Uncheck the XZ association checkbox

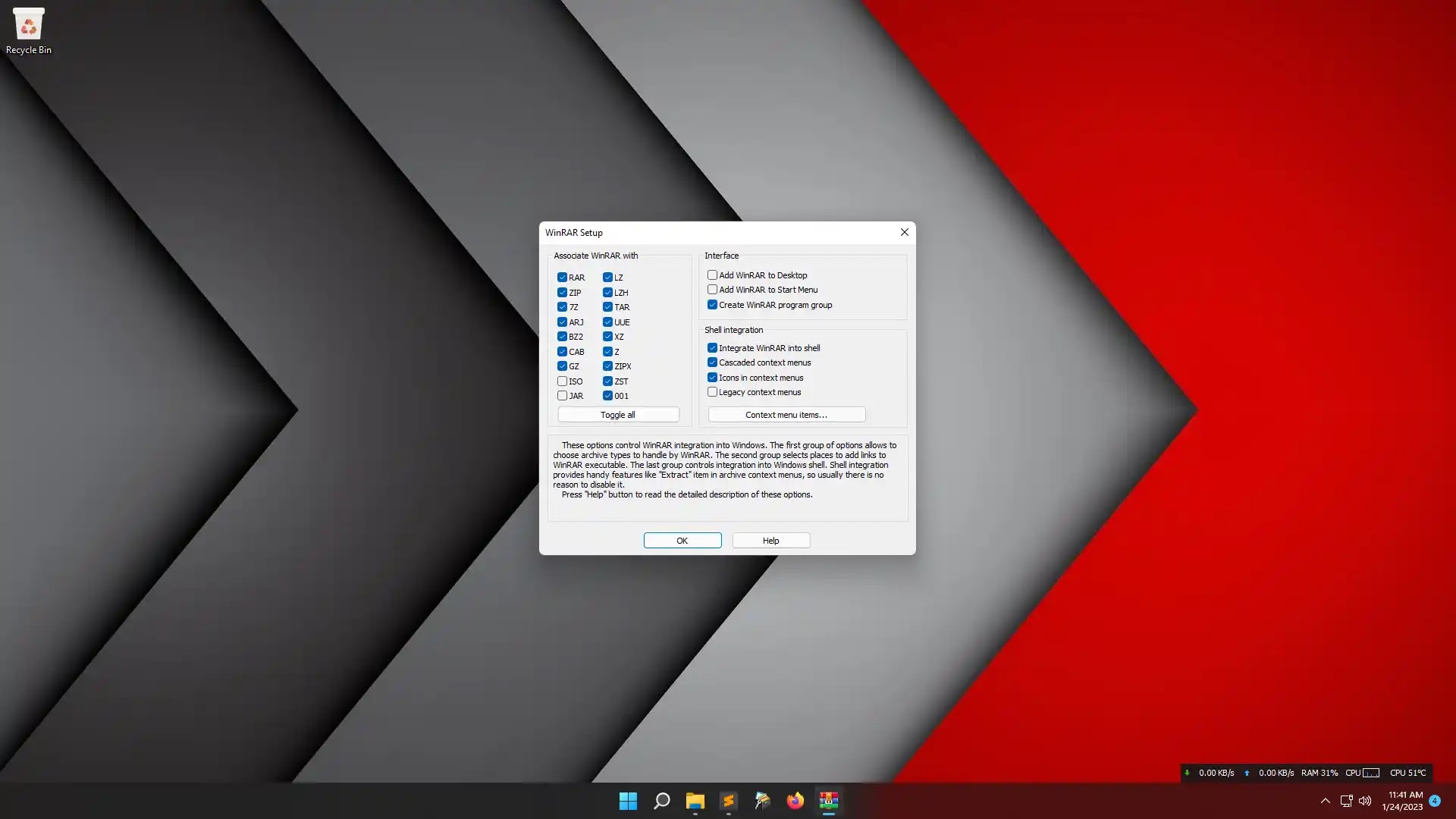[x=607, y=337]
